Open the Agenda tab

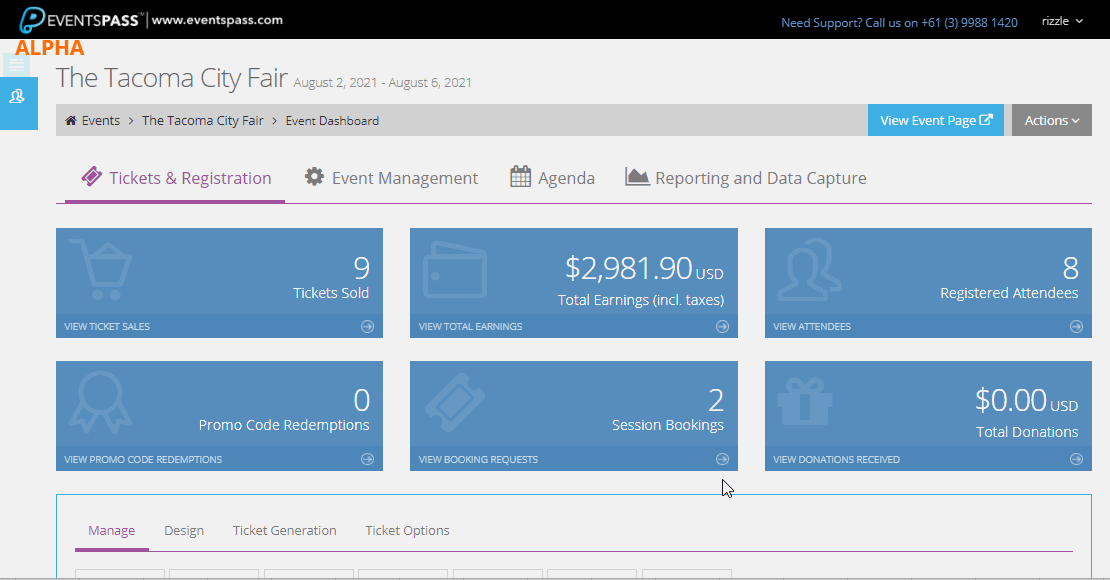coord(552,178)
